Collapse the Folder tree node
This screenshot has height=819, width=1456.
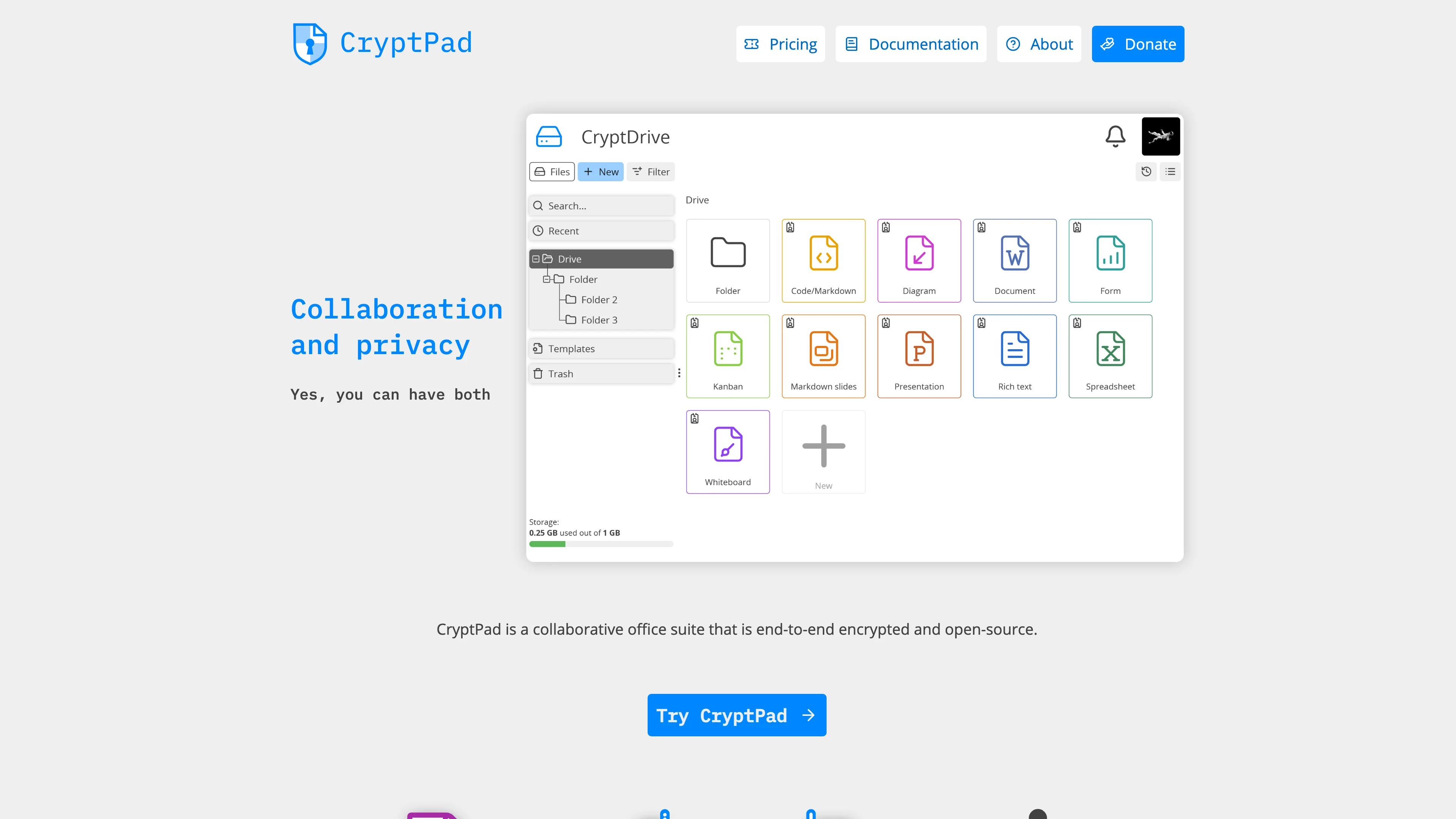point(546,279)
